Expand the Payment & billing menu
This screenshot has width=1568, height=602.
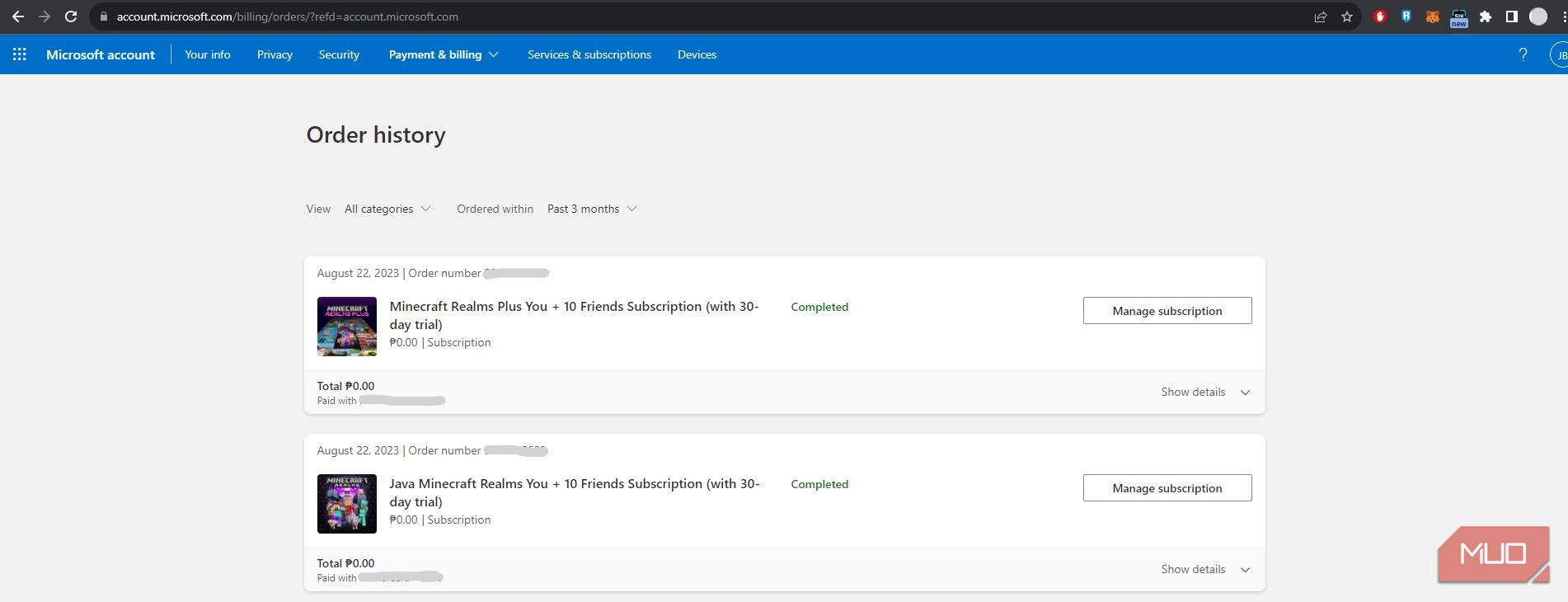click(443, 54)
